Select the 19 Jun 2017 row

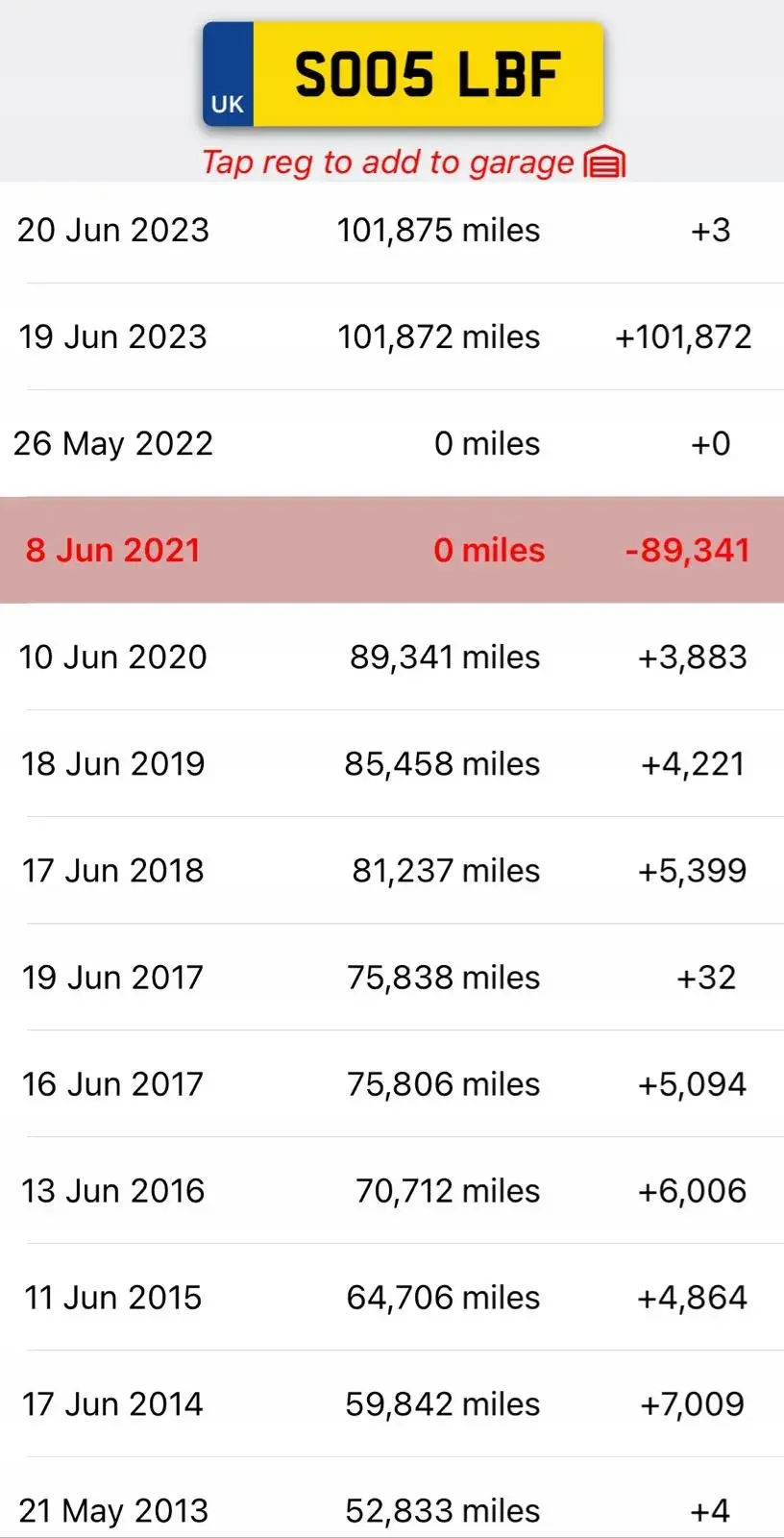tap(392, 978)
